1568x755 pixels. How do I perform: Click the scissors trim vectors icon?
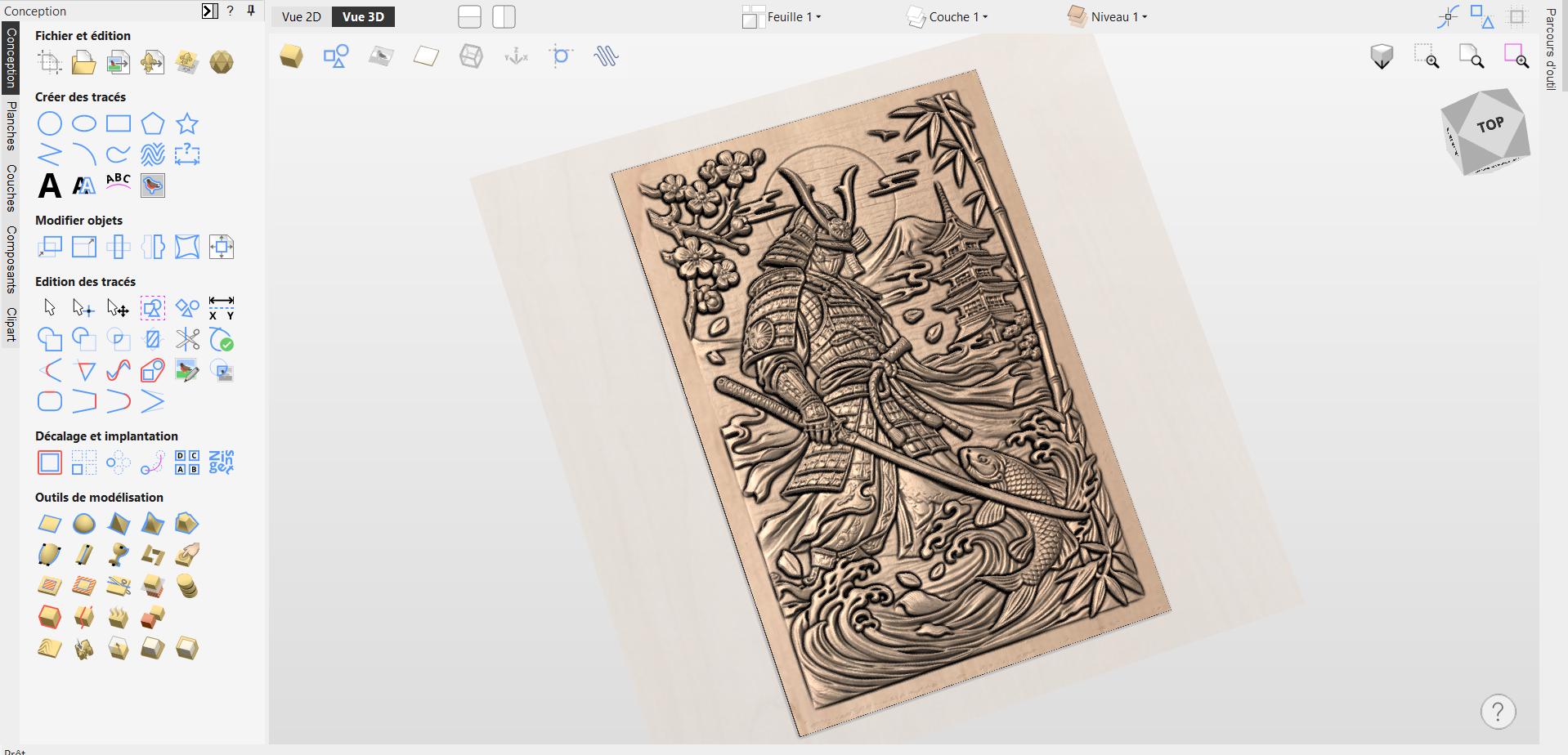tap(187, 339)
